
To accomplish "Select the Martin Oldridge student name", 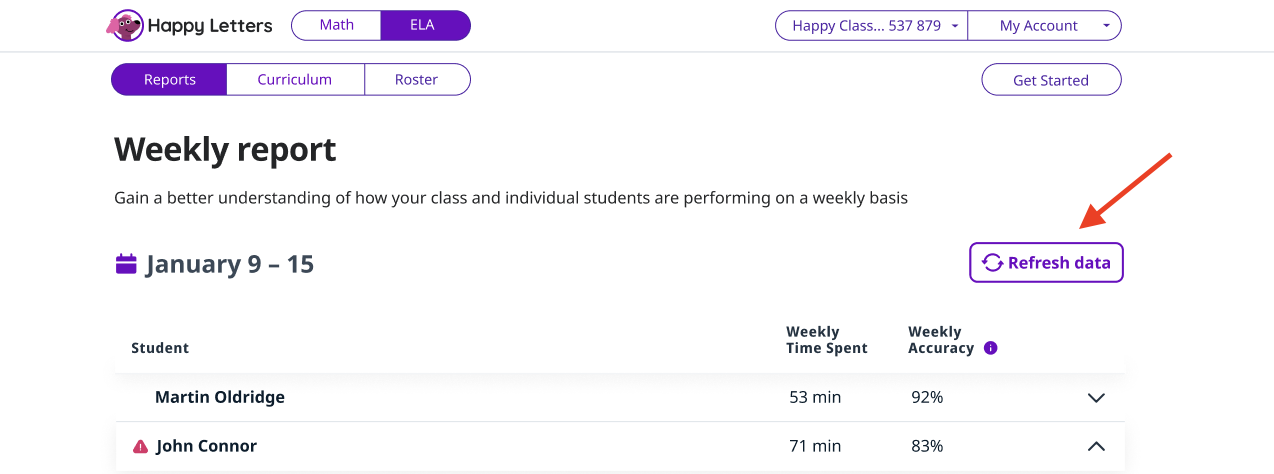I will click(x=220, y=397).
